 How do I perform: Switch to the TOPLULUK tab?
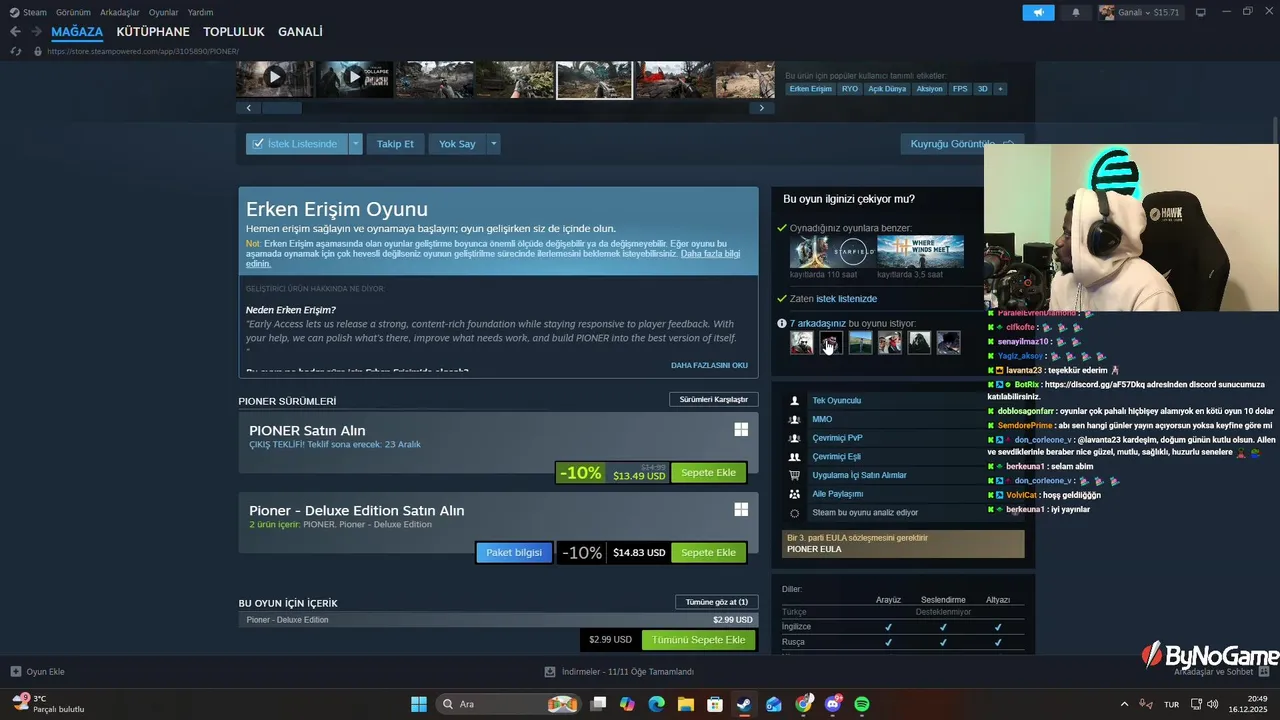pos(234,32)
